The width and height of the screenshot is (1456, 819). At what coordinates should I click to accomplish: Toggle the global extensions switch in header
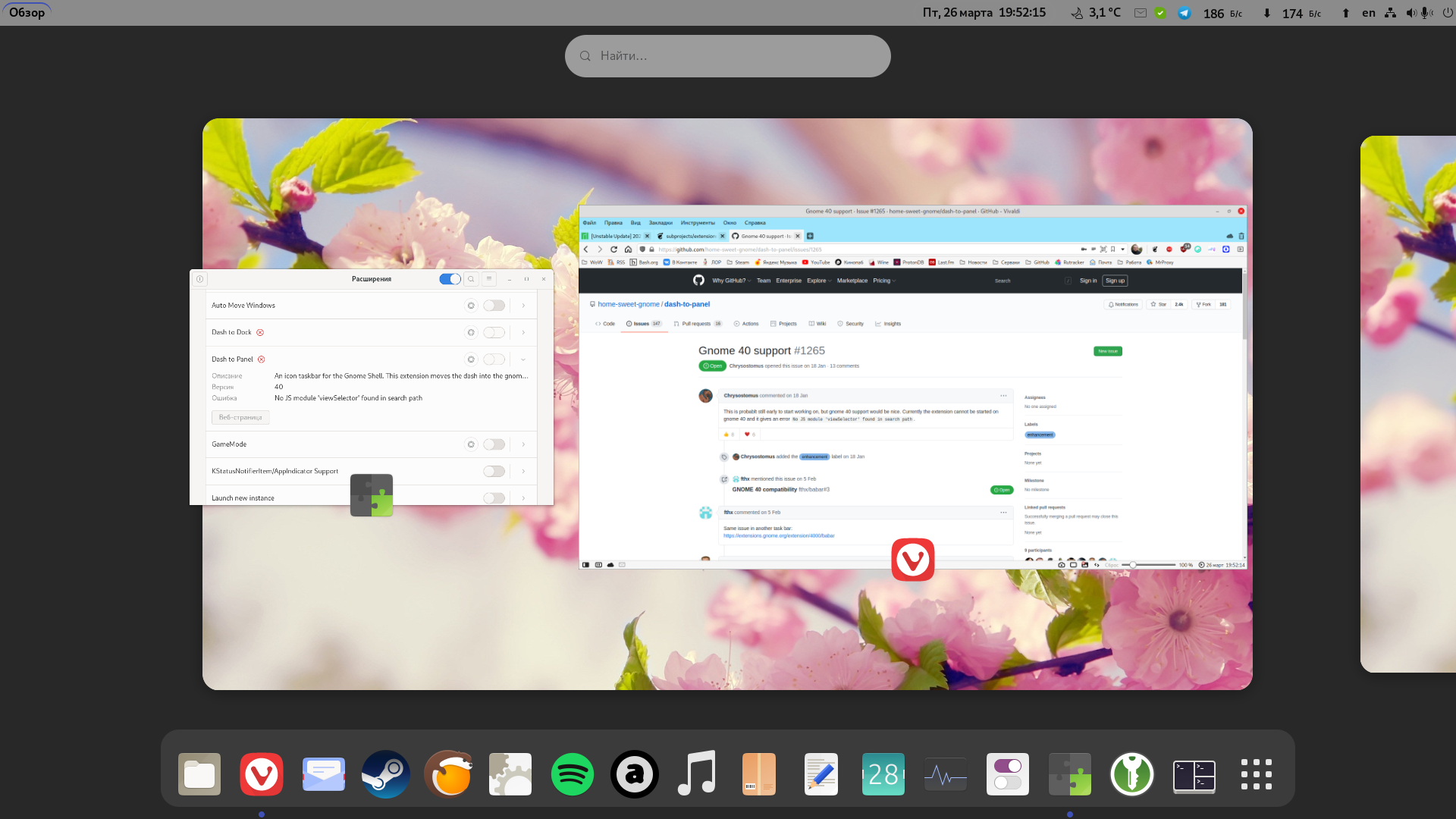pos(450,279)
